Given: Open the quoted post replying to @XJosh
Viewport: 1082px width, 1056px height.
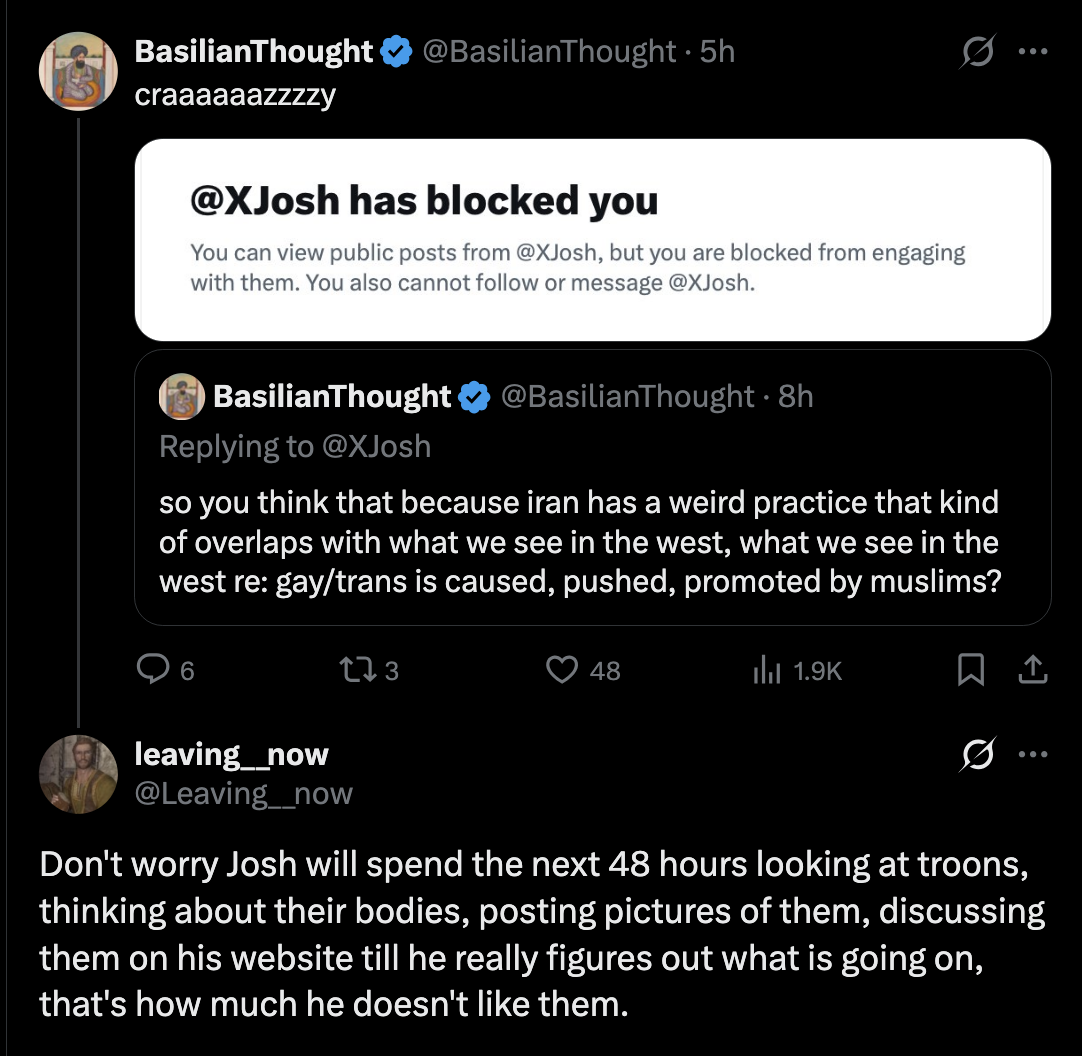Looking at the screenshot, I should [593, 487].
